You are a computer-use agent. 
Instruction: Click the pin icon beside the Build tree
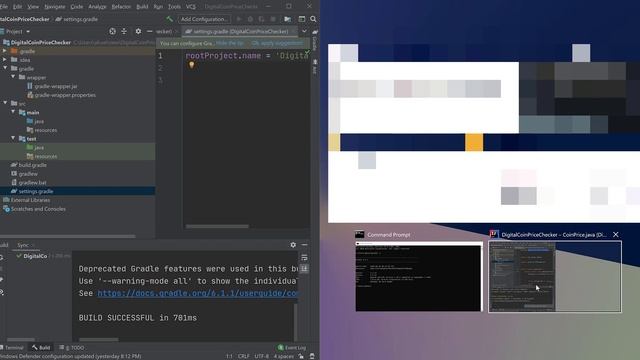[2, 280]
